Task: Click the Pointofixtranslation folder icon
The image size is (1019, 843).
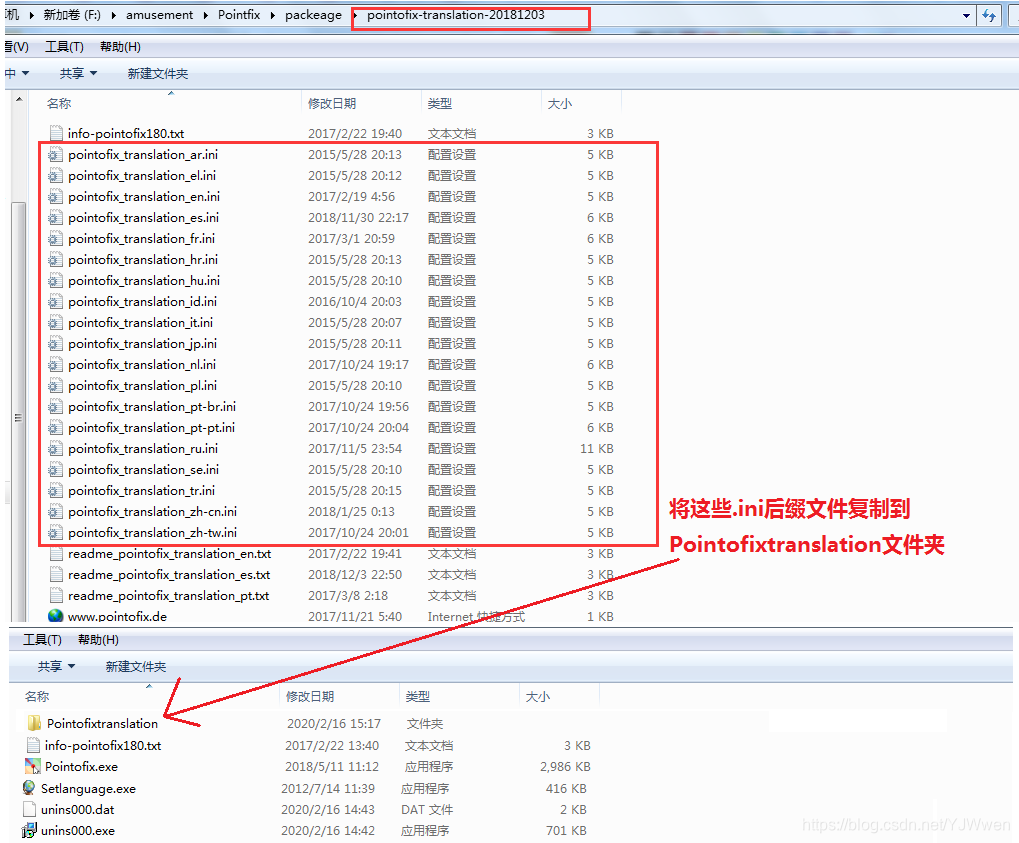Action: [x=34, y=723]
